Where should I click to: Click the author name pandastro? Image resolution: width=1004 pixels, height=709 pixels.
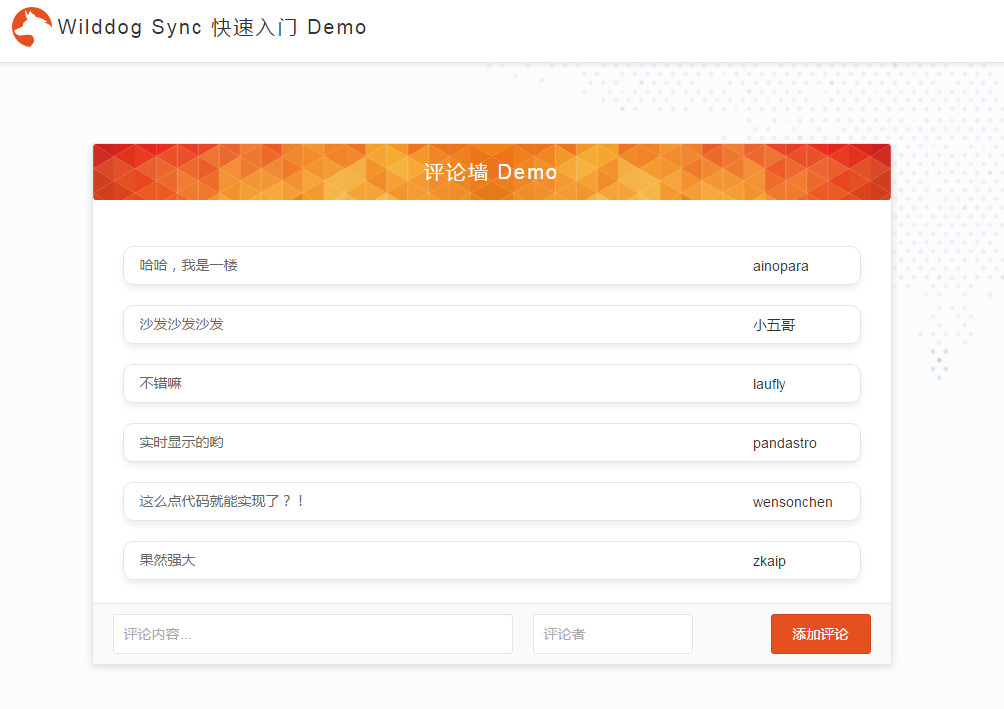[784, 443]
